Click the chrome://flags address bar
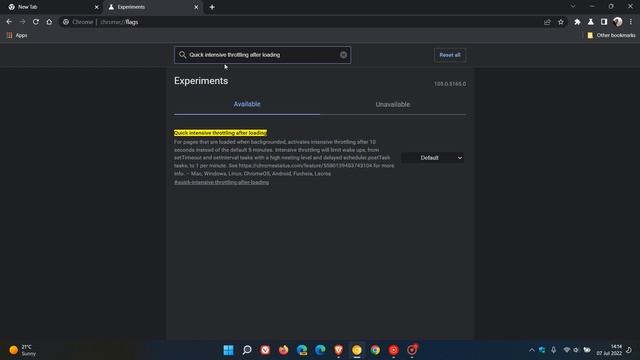The width and height of the screenshot is (640, 360). tap(300, 22)
